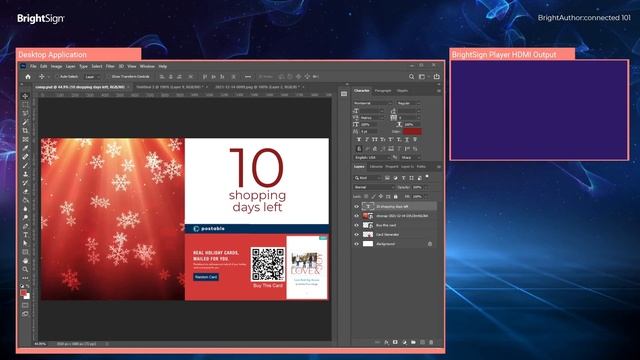The width and height of the screenshot is (640, 360).
Task: Hide the 'Buy this card' layer
Action: [356, 225]
